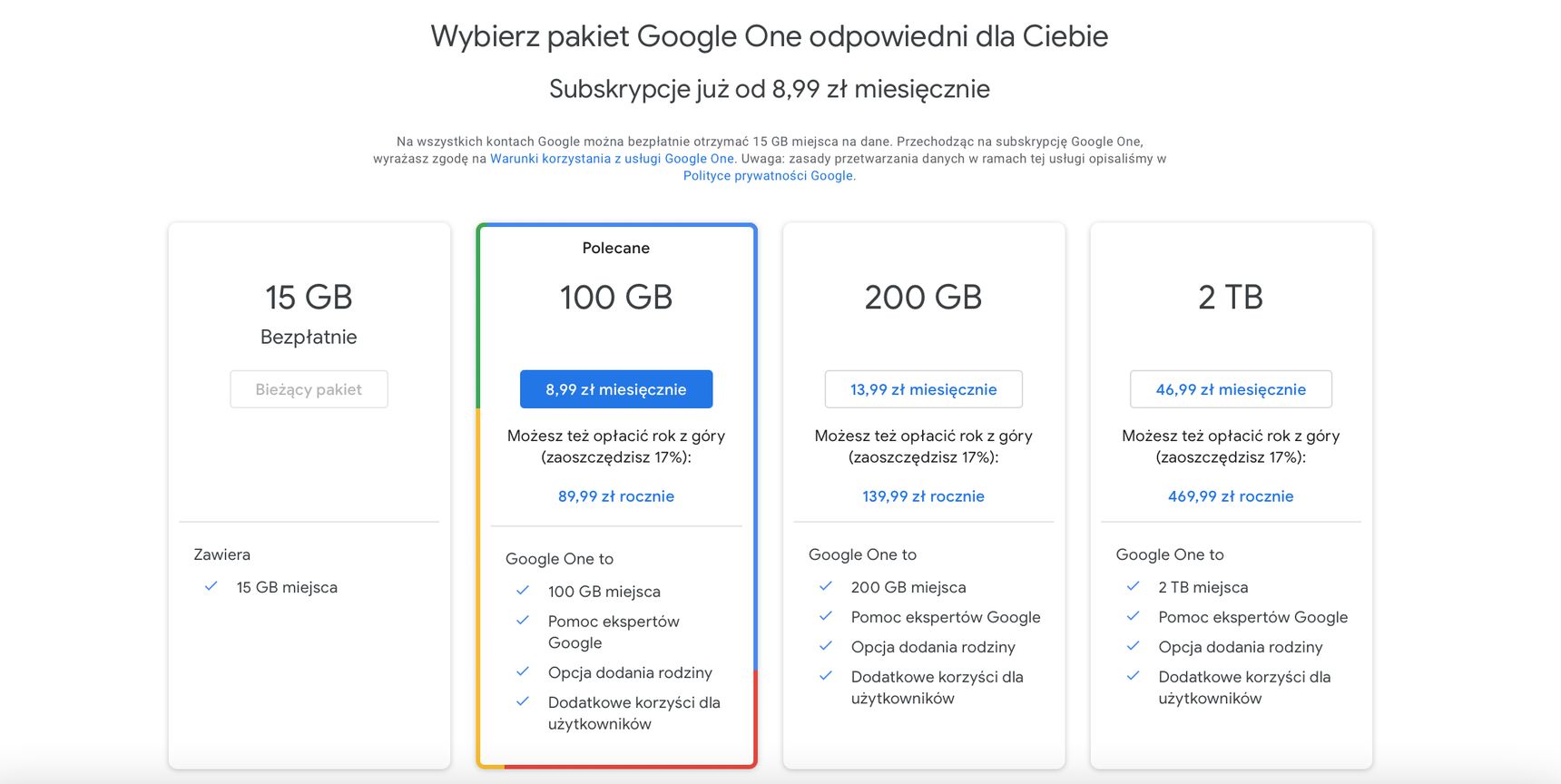Select the 200 GB plan heading
The width and height of the screenshot is (1561, 784).
point(923,298)
